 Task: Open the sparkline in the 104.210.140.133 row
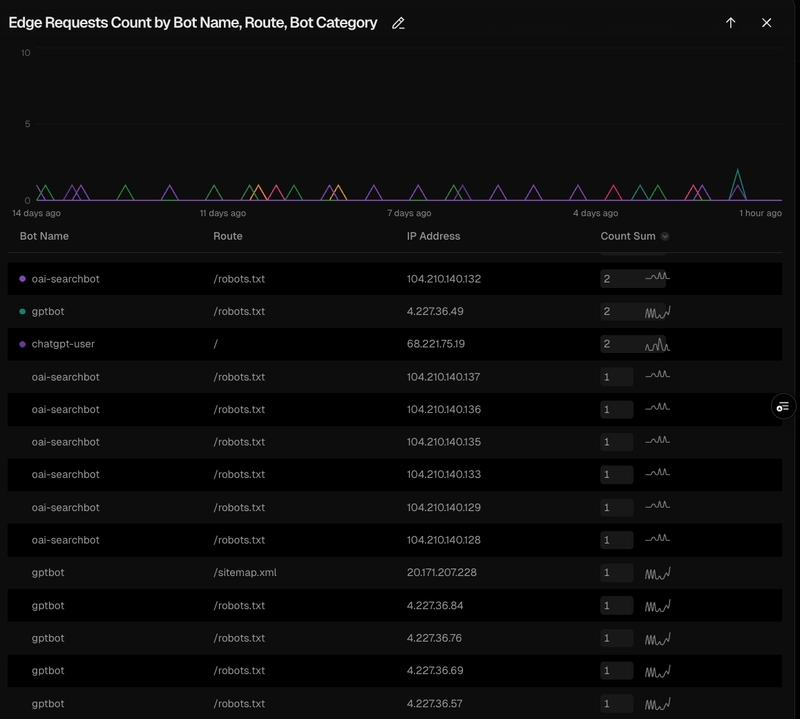coord(658,473)
